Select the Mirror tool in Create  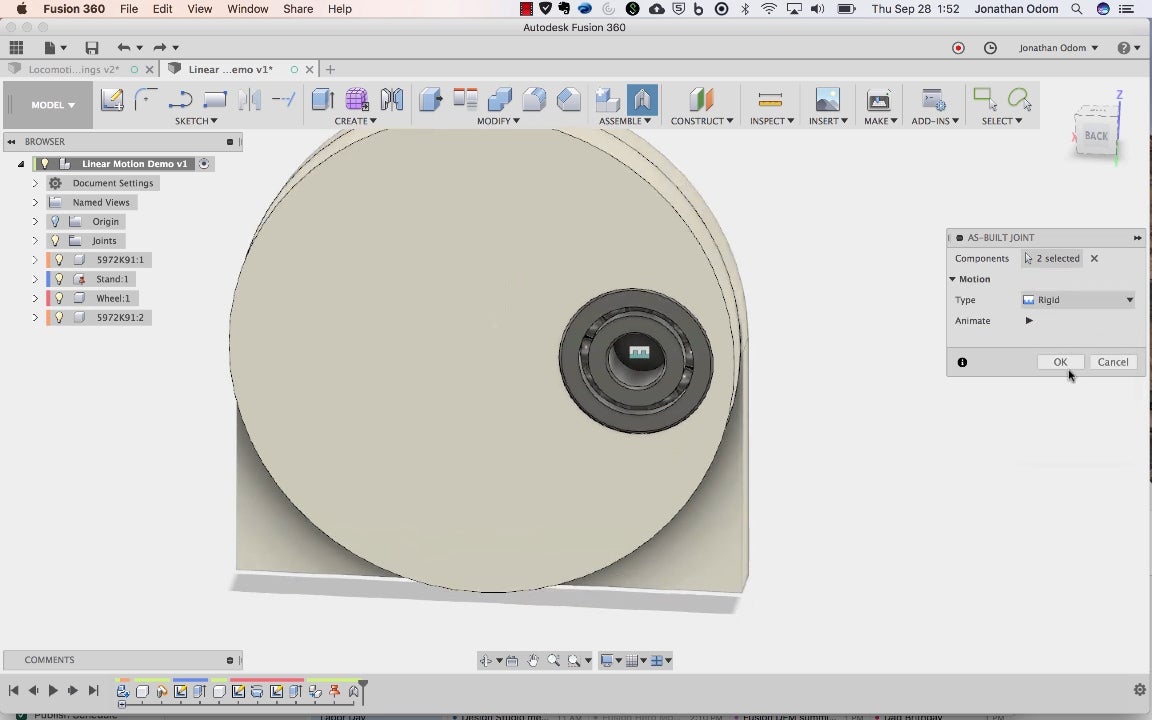(x=392, y=99)
